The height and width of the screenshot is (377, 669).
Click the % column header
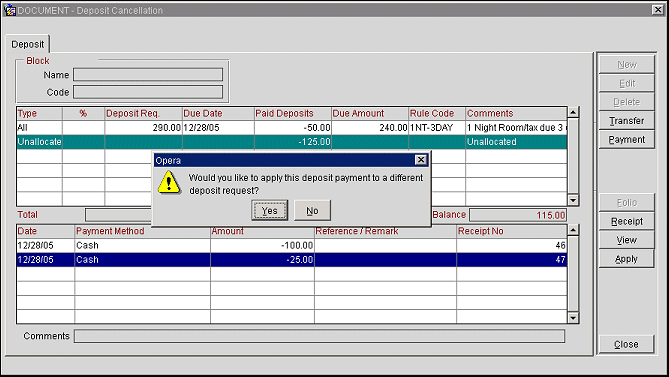click(x=83, y=113)
